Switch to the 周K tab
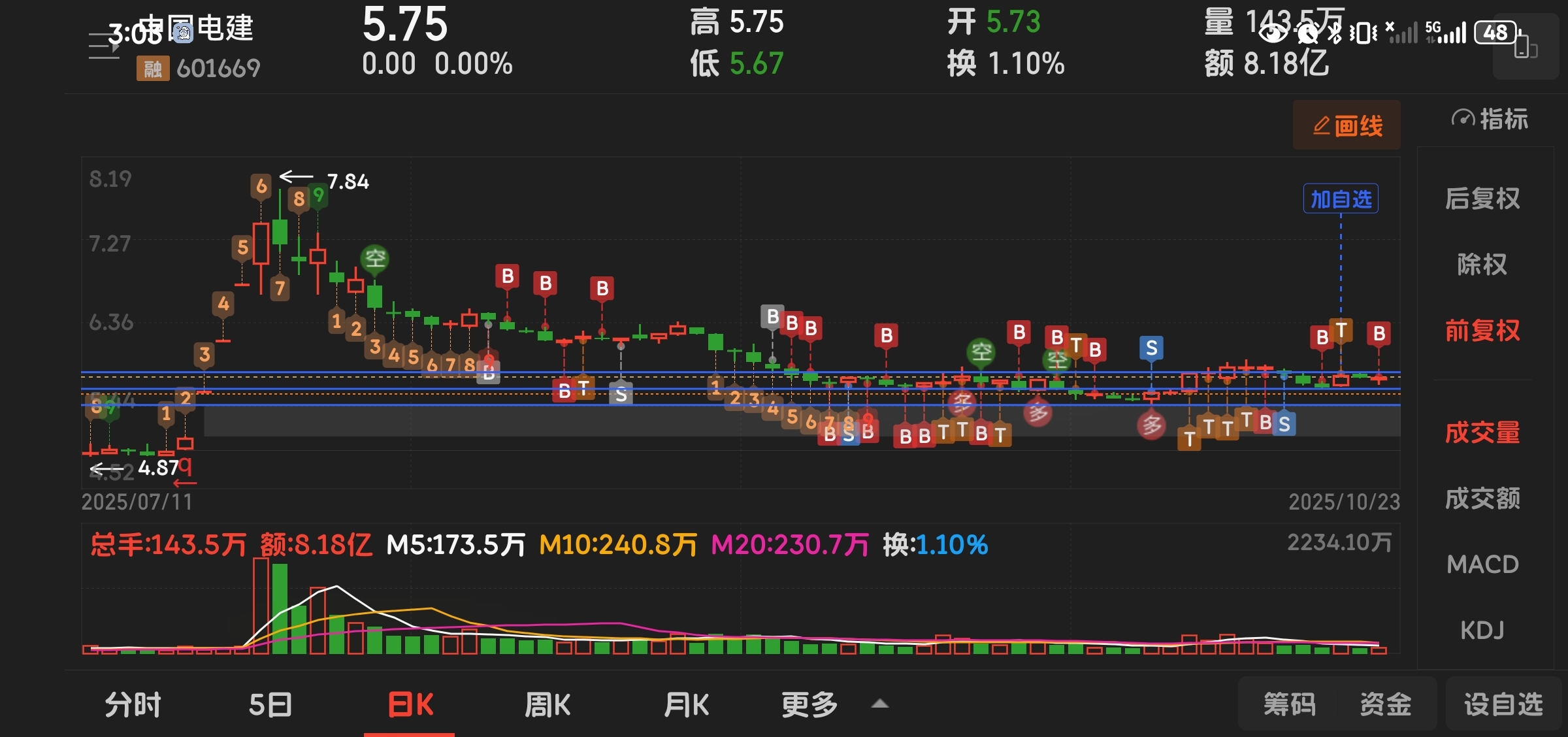 (547, 705)
